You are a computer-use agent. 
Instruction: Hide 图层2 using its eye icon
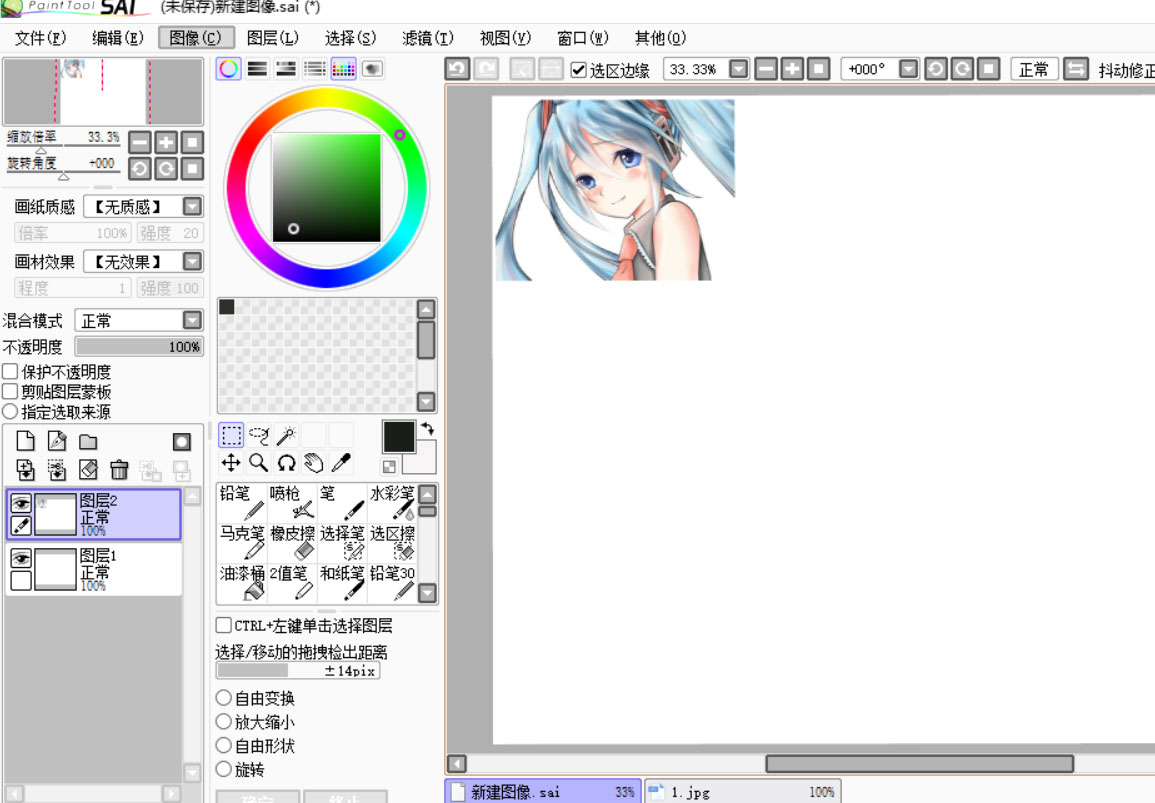click(x=21, y=504)
